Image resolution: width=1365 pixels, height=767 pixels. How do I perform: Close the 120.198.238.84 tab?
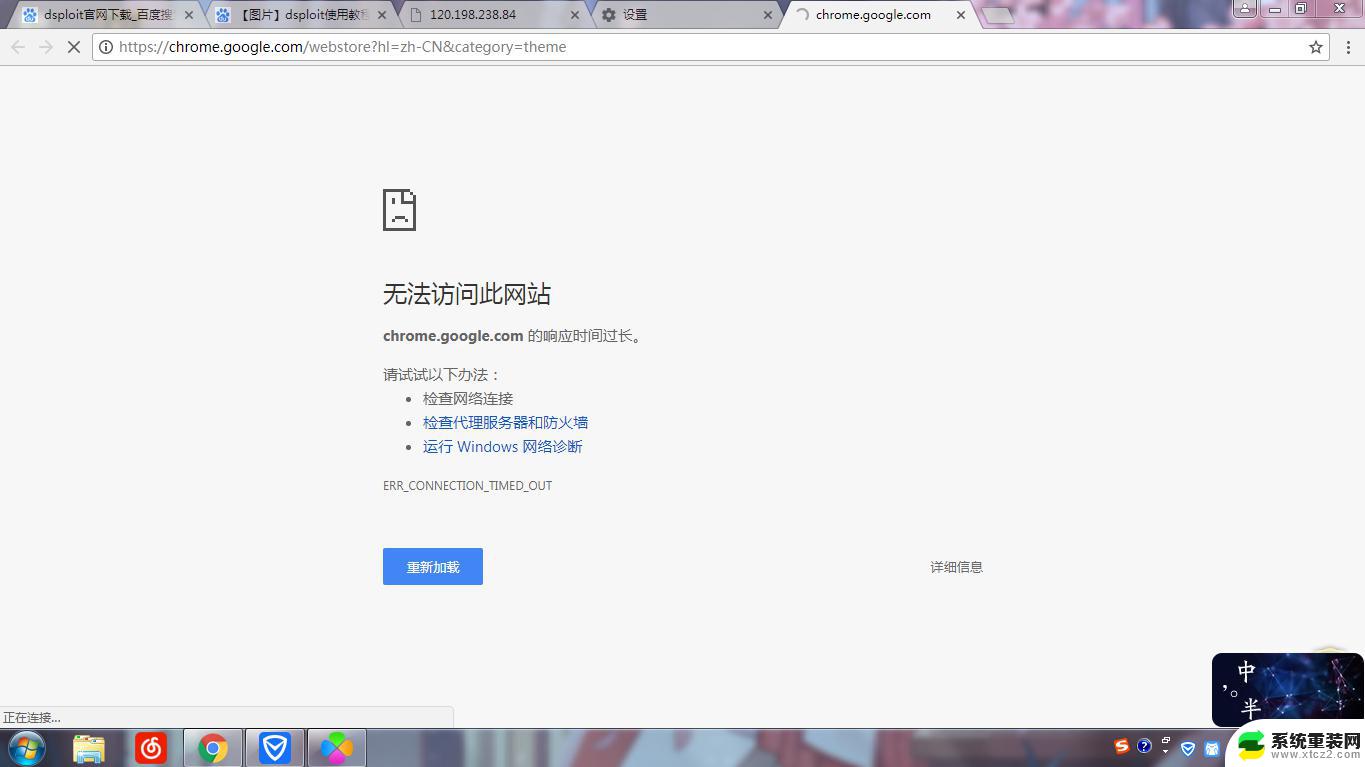(x=575, y=15)
